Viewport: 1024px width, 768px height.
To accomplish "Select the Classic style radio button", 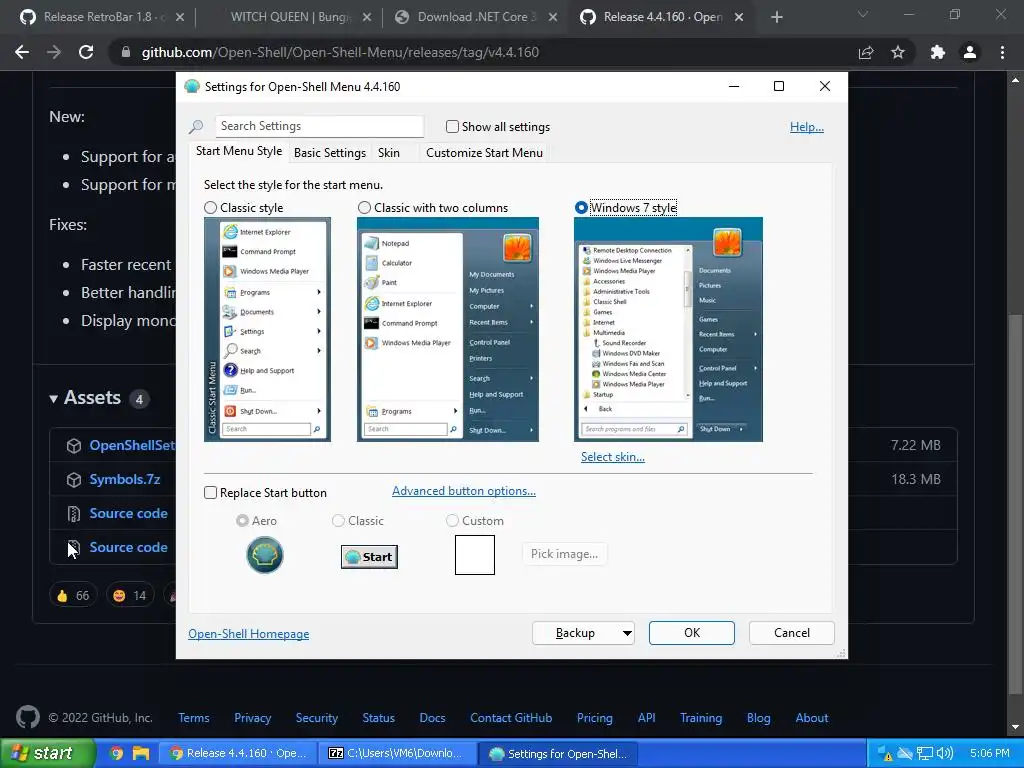I will point(210,208).
